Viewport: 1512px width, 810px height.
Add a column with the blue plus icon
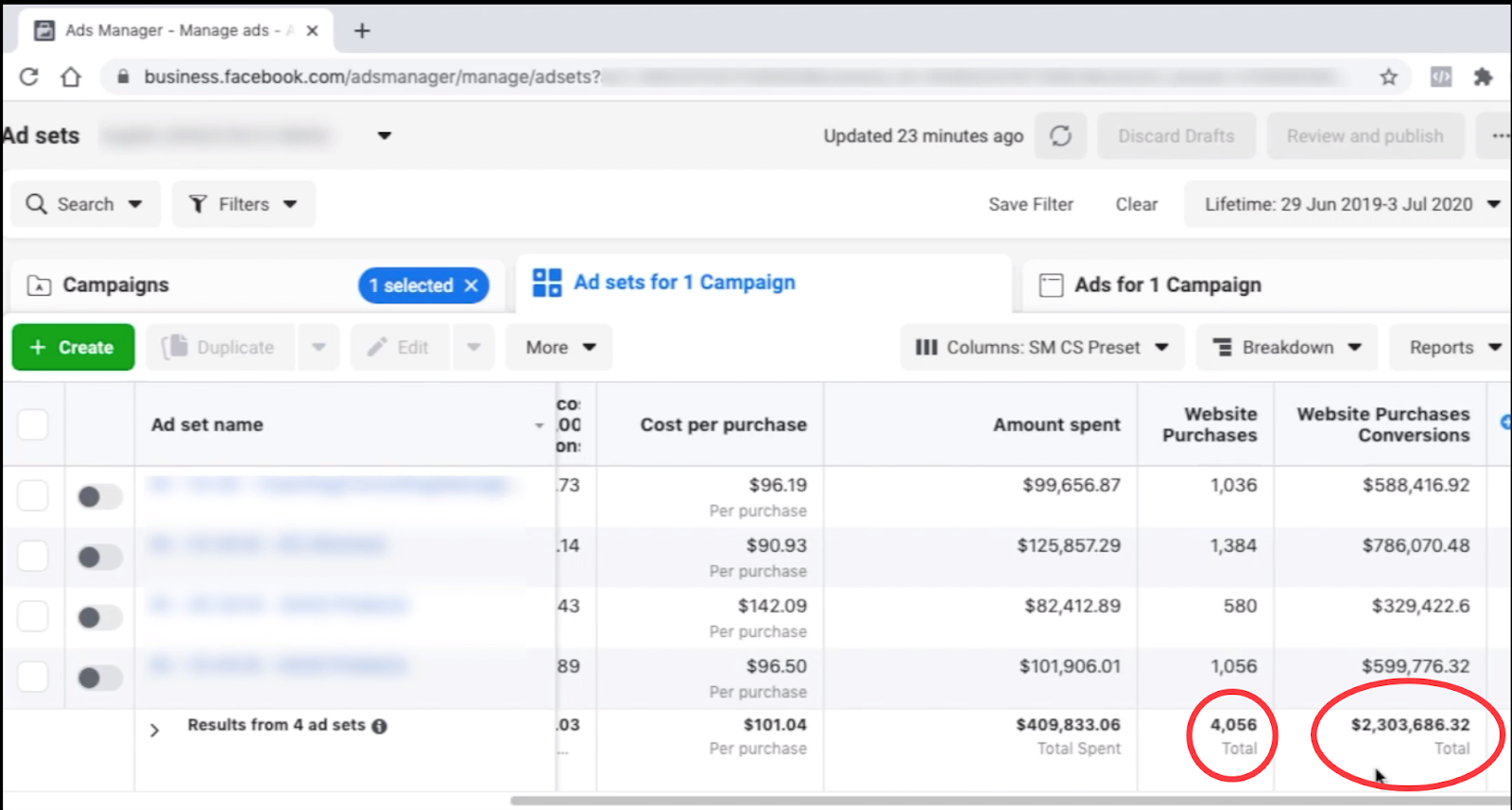click(x=1504, y=422)
